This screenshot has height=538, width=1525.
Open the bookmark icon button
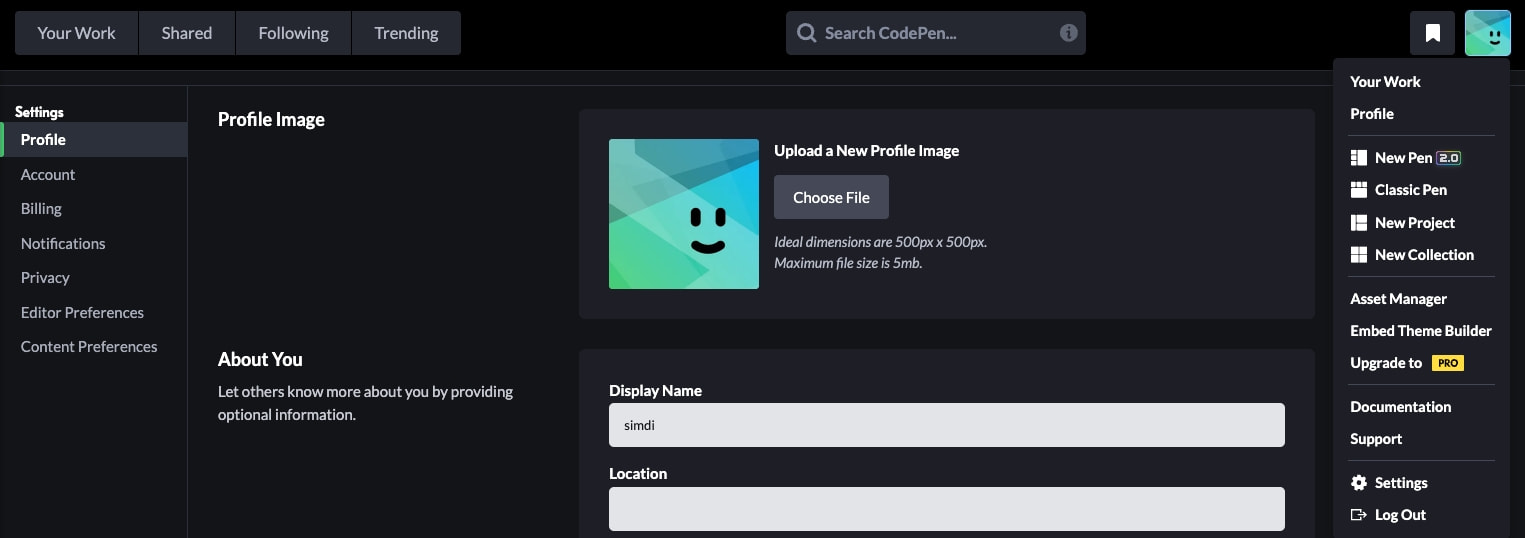tap(1432, 33)
